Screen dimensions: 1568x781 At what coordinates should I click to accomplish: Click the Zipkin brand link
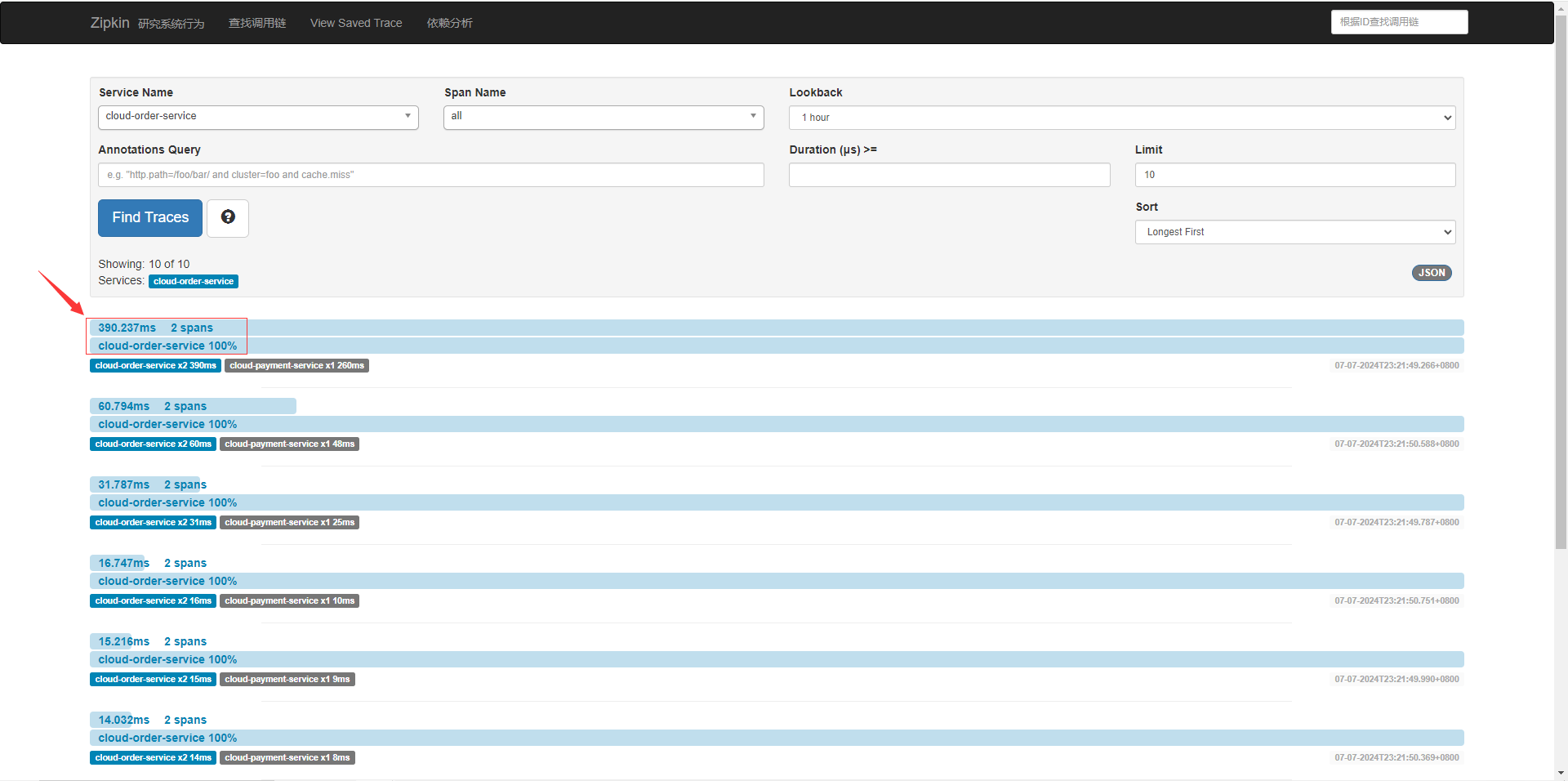[x=109, y=23]
